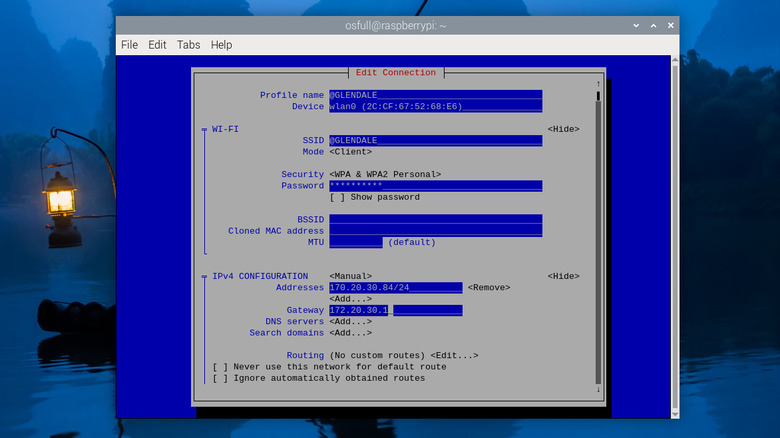
Task: Toggle the Show password checkbox
Action: tap(337, 197)
